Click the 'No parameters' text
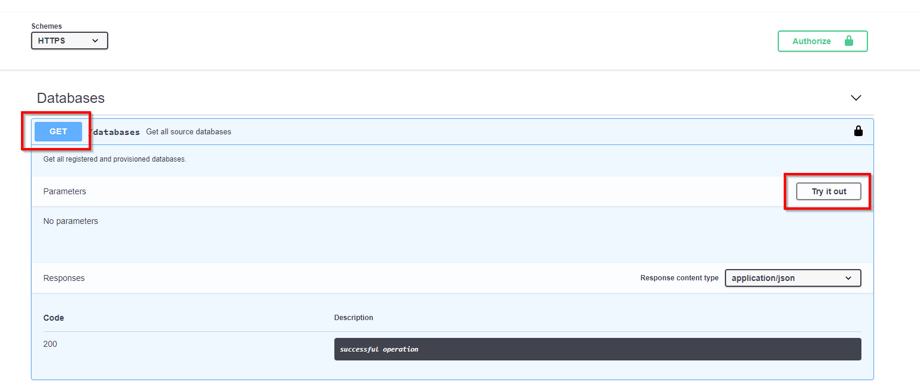This screenshot has width=920, height=383. click(70, 221)
